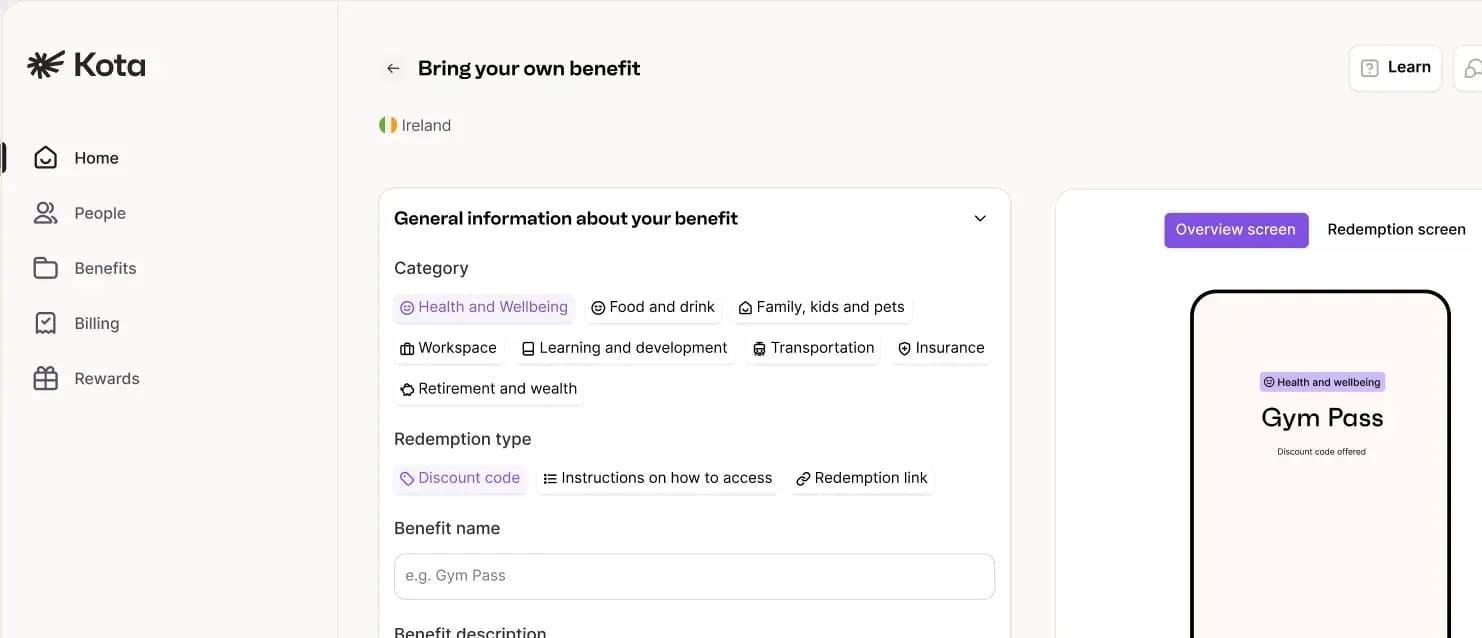Viewport: 1482px width, 638px height.
Task: Click the chat icon beside Learn
Action: click(x=1470, y=68)
